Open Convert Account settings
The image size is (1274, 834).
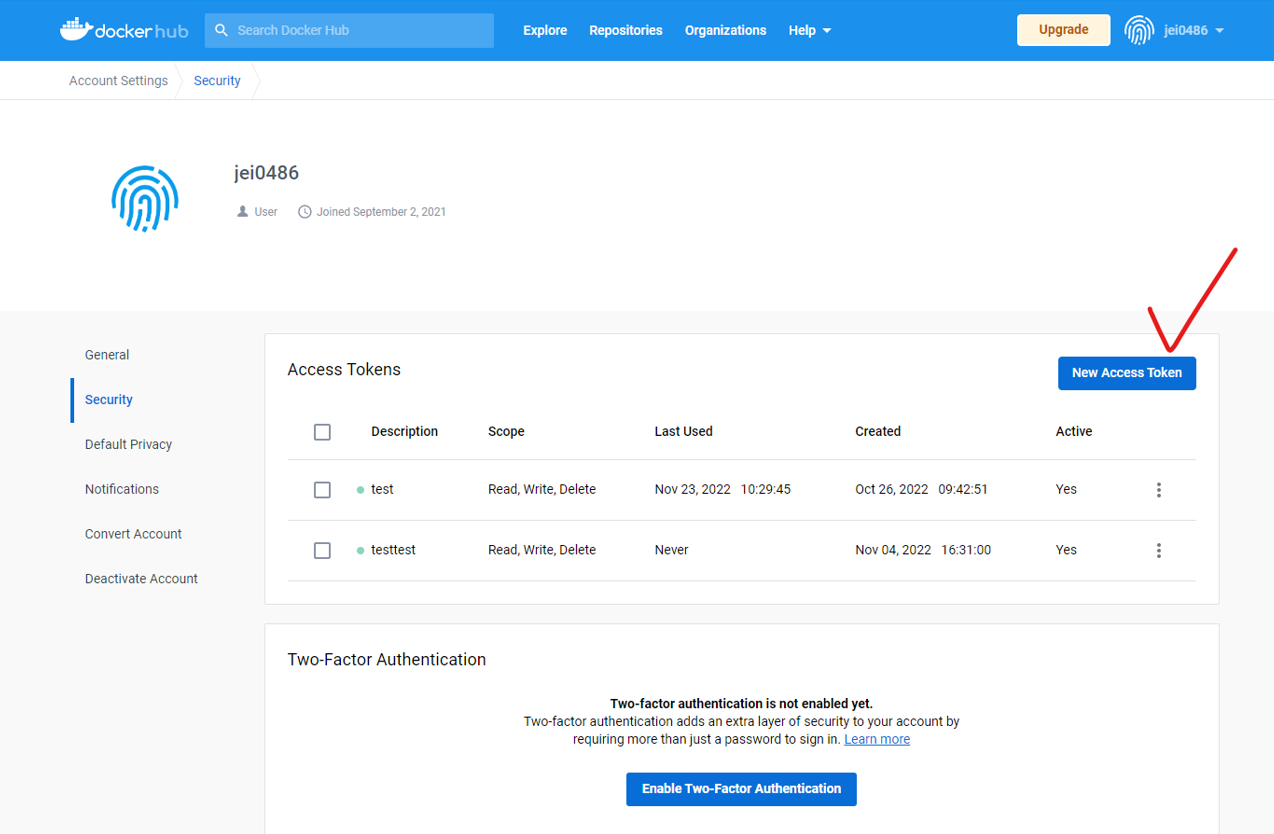133,534
